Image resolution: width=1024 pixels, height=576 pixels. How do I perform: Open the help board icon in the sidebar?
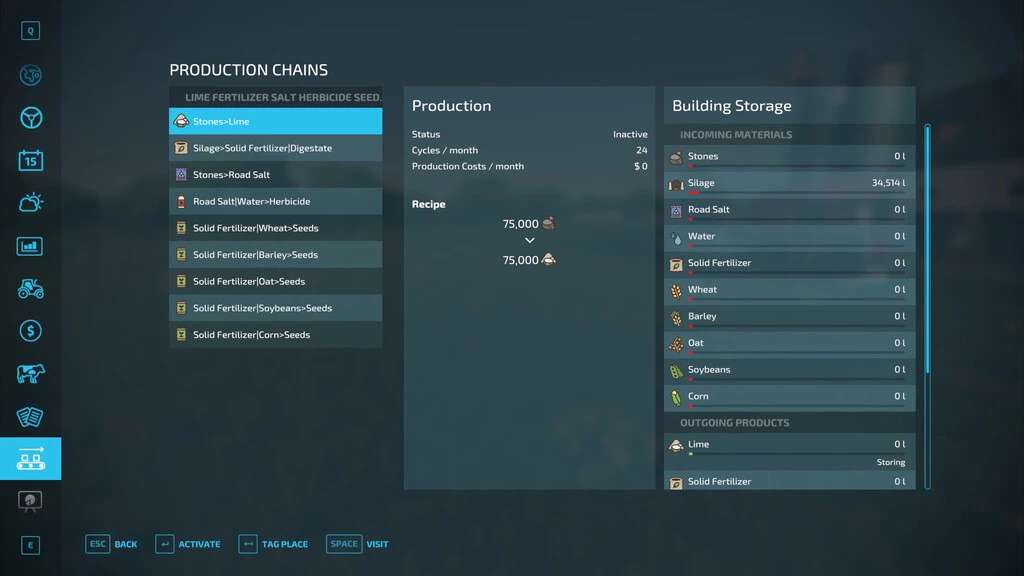(x=30, y=501)
